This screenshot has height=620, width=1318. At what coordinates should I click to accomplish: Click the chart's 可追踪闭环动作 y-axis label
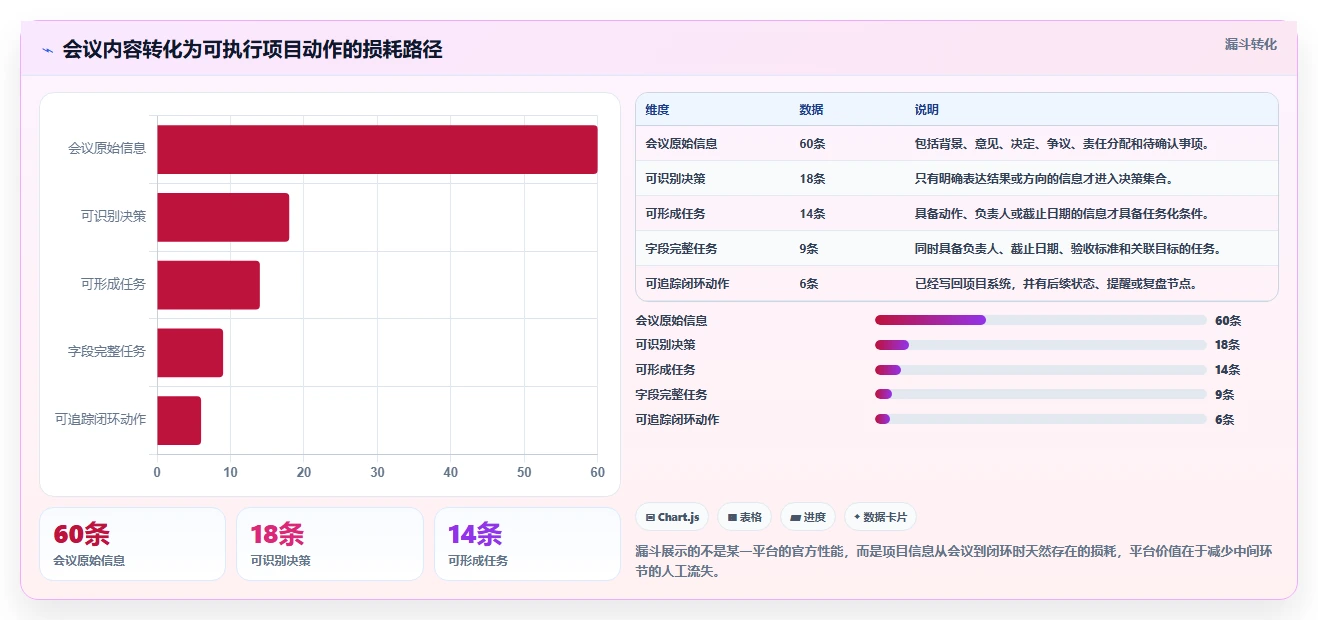tap(101, 420)
